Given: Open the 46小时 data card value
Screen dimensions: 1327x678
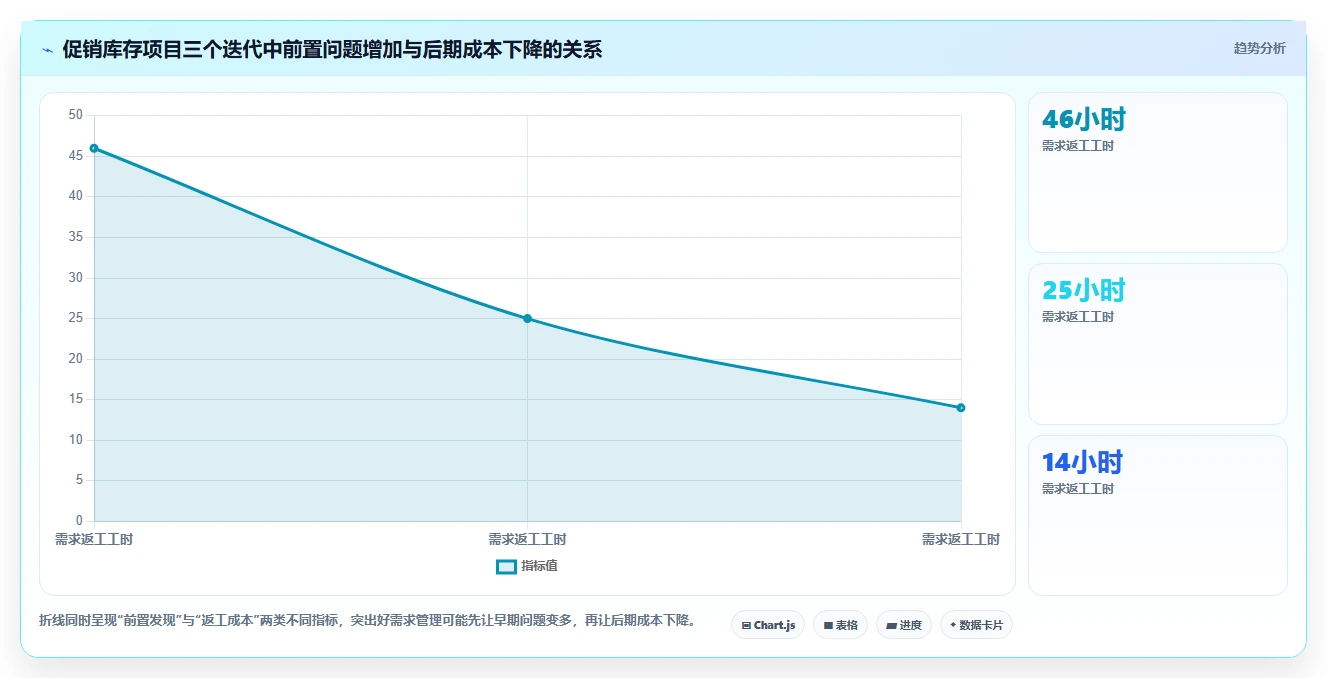Looking at the screenshot, I should pos(1084,120).
